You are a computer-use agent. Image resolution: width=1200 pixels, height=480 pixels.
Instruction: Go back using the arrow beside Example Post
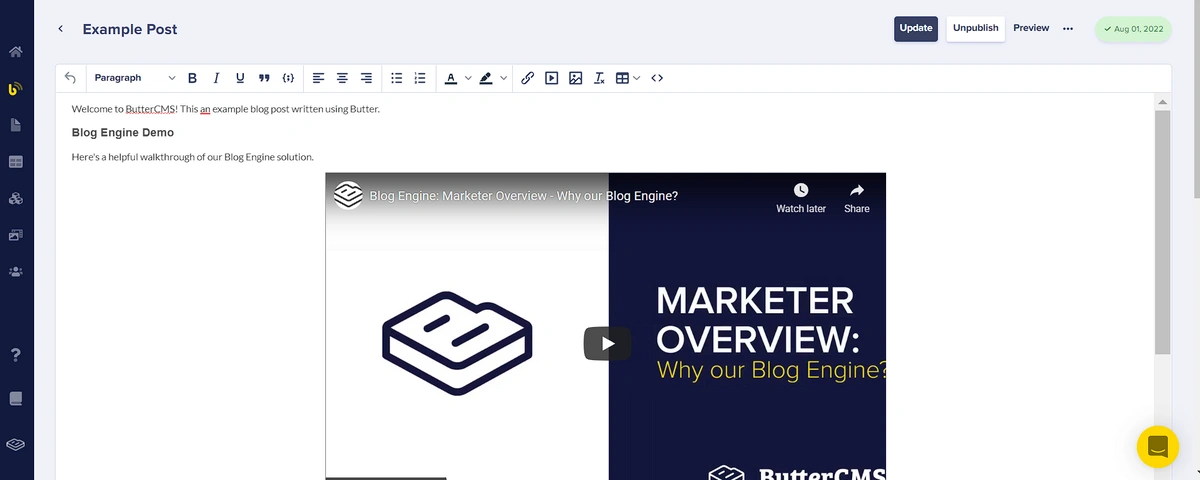60,29
